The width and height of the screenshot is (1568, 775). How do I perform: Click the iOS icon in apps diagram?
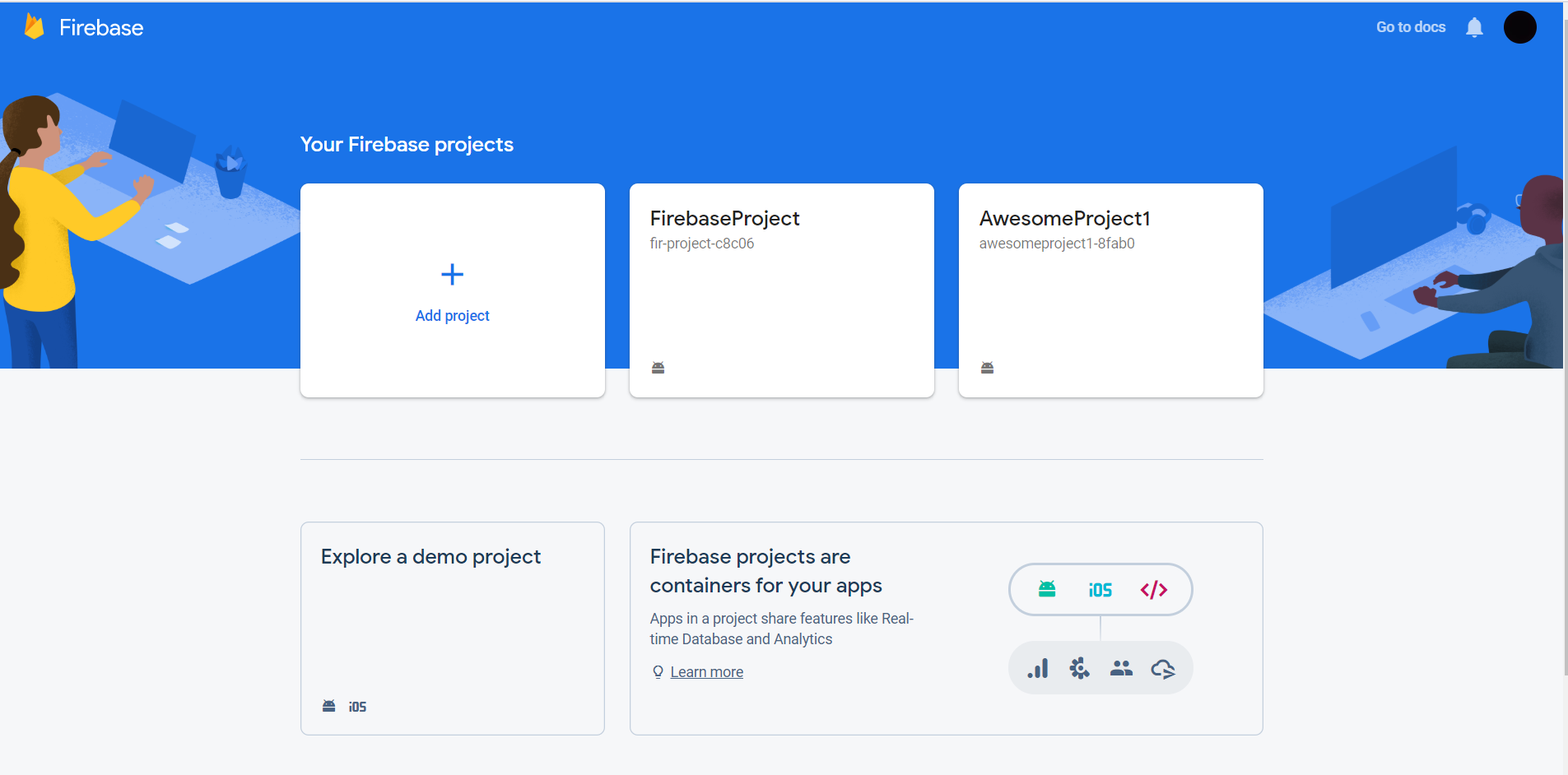(x=1100, y=590)
